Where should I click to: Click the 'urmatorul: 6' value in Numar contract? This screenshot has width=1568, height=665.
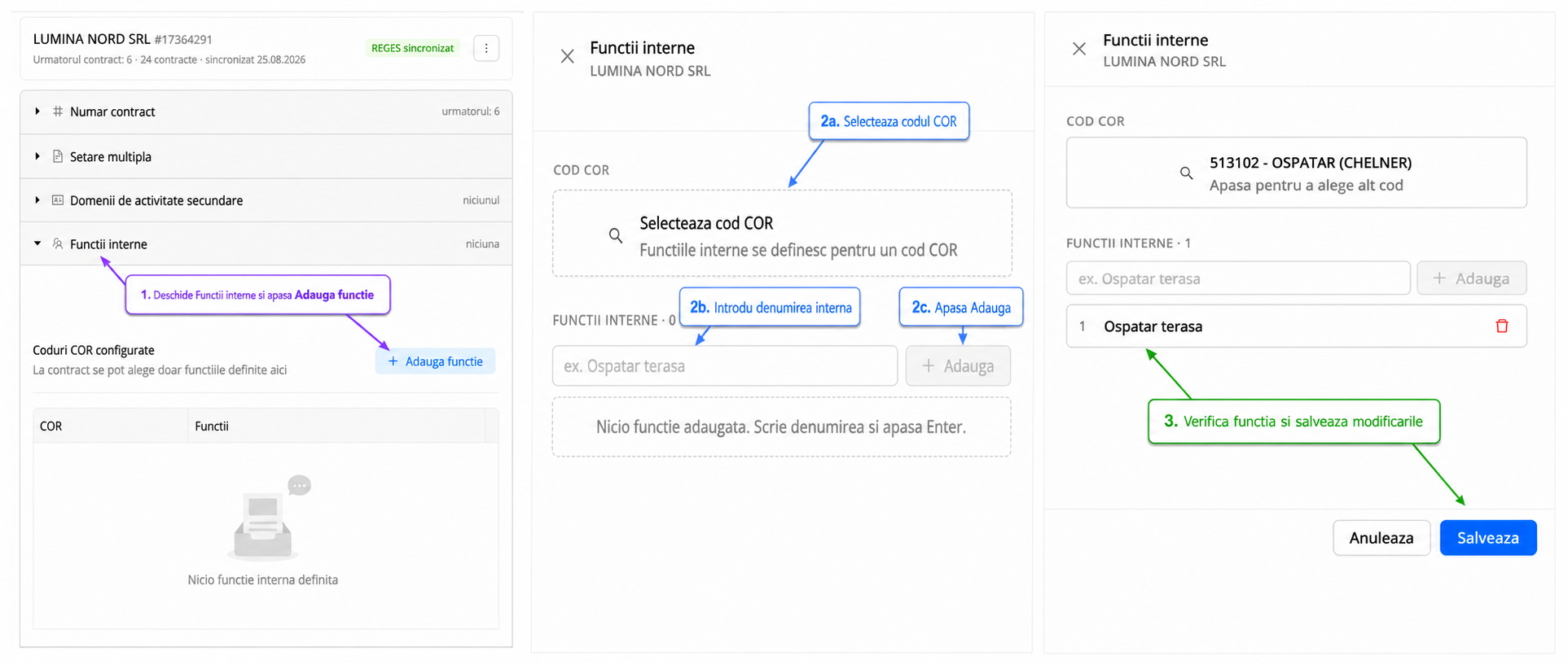coord(471,112)
